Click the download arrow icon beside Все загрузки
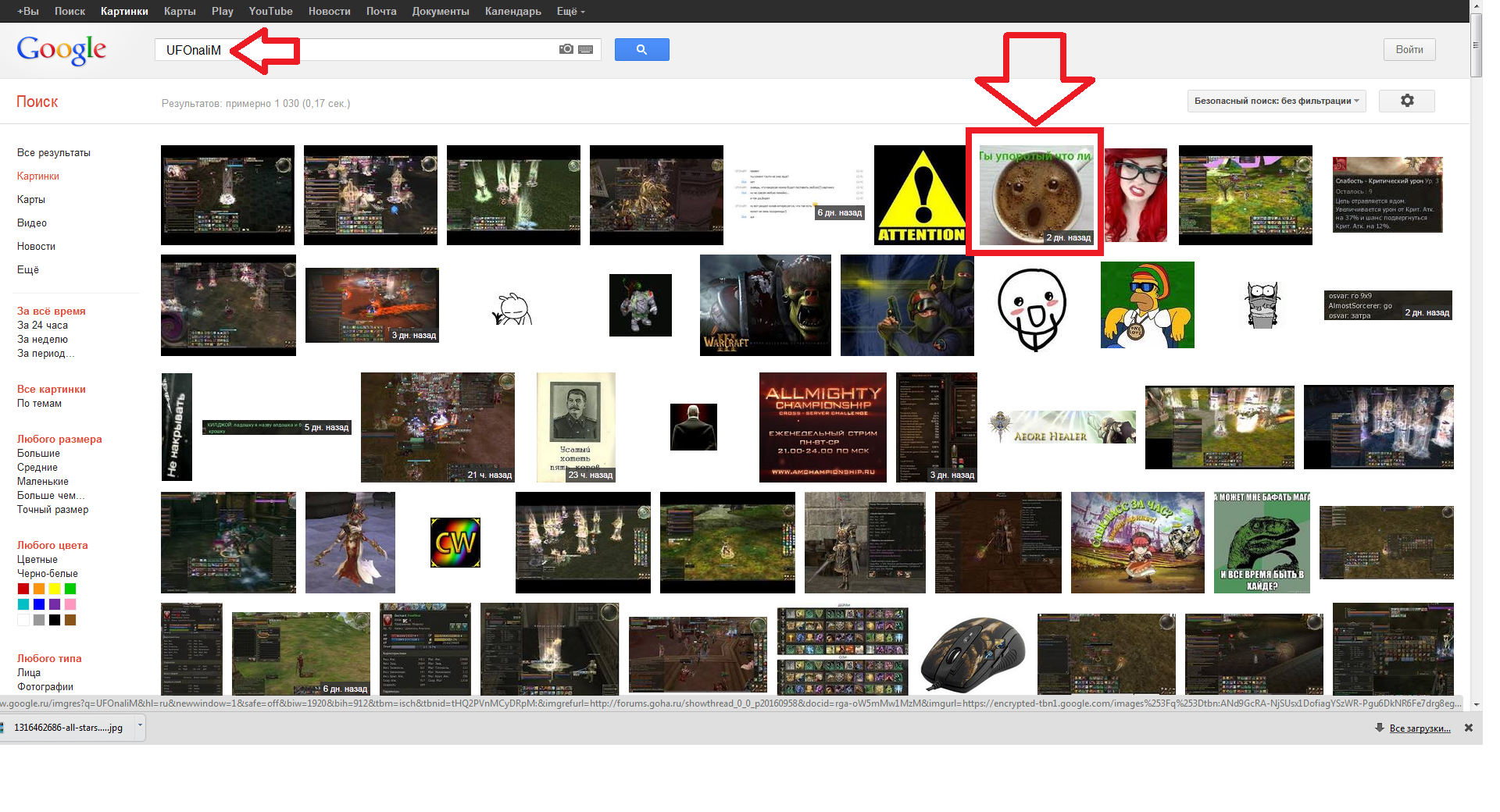 click(1380, 728)
